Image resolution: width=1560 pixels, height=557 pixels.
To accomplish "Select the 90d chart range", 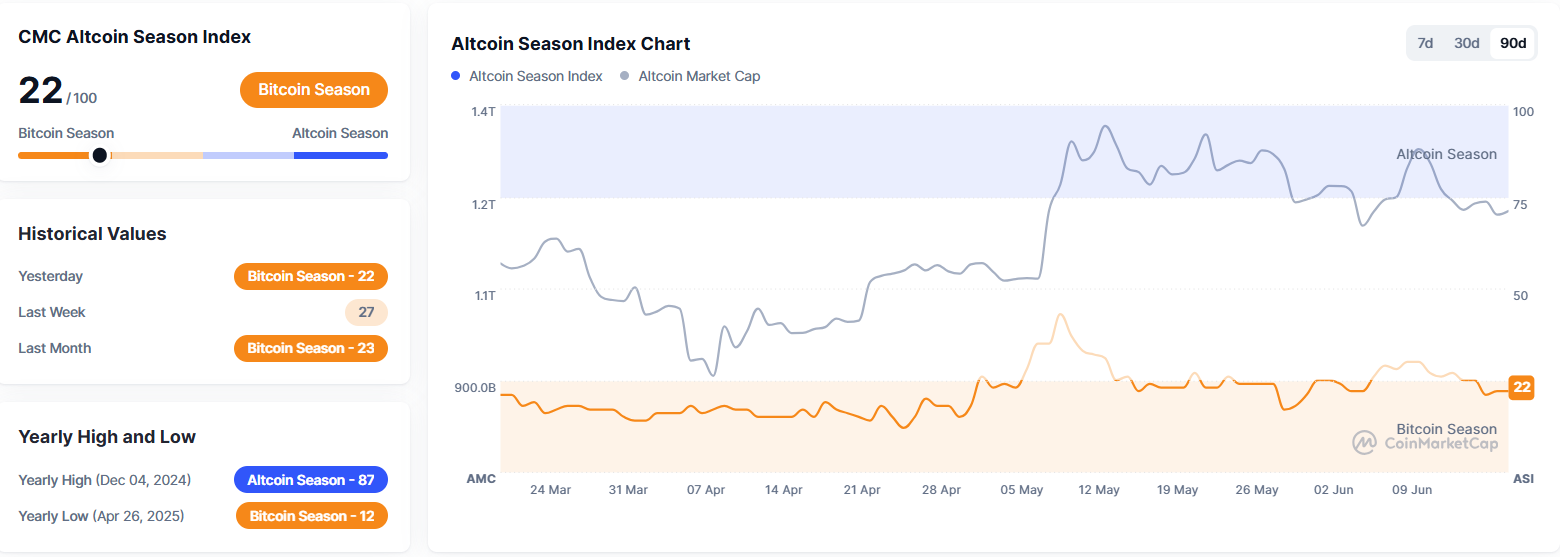I will pos(1513,43).
